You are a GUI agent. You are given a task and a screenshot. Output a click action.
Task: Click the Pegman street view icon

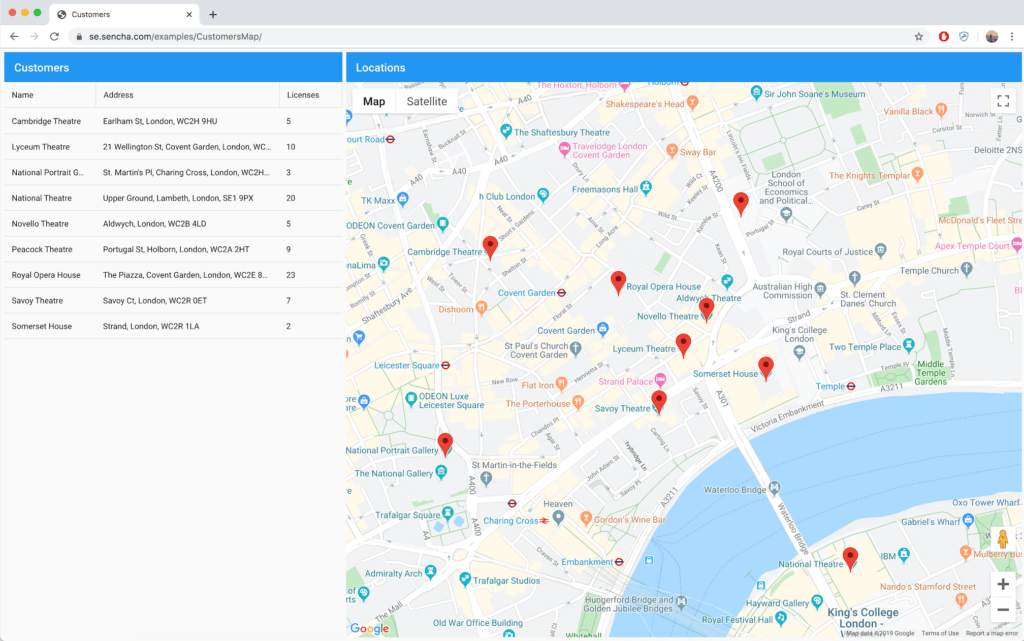point(1002,539)
